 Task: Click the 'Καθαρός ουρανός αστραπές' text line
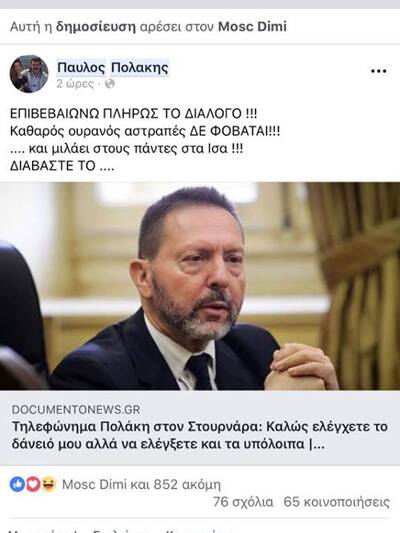point(97,131)
